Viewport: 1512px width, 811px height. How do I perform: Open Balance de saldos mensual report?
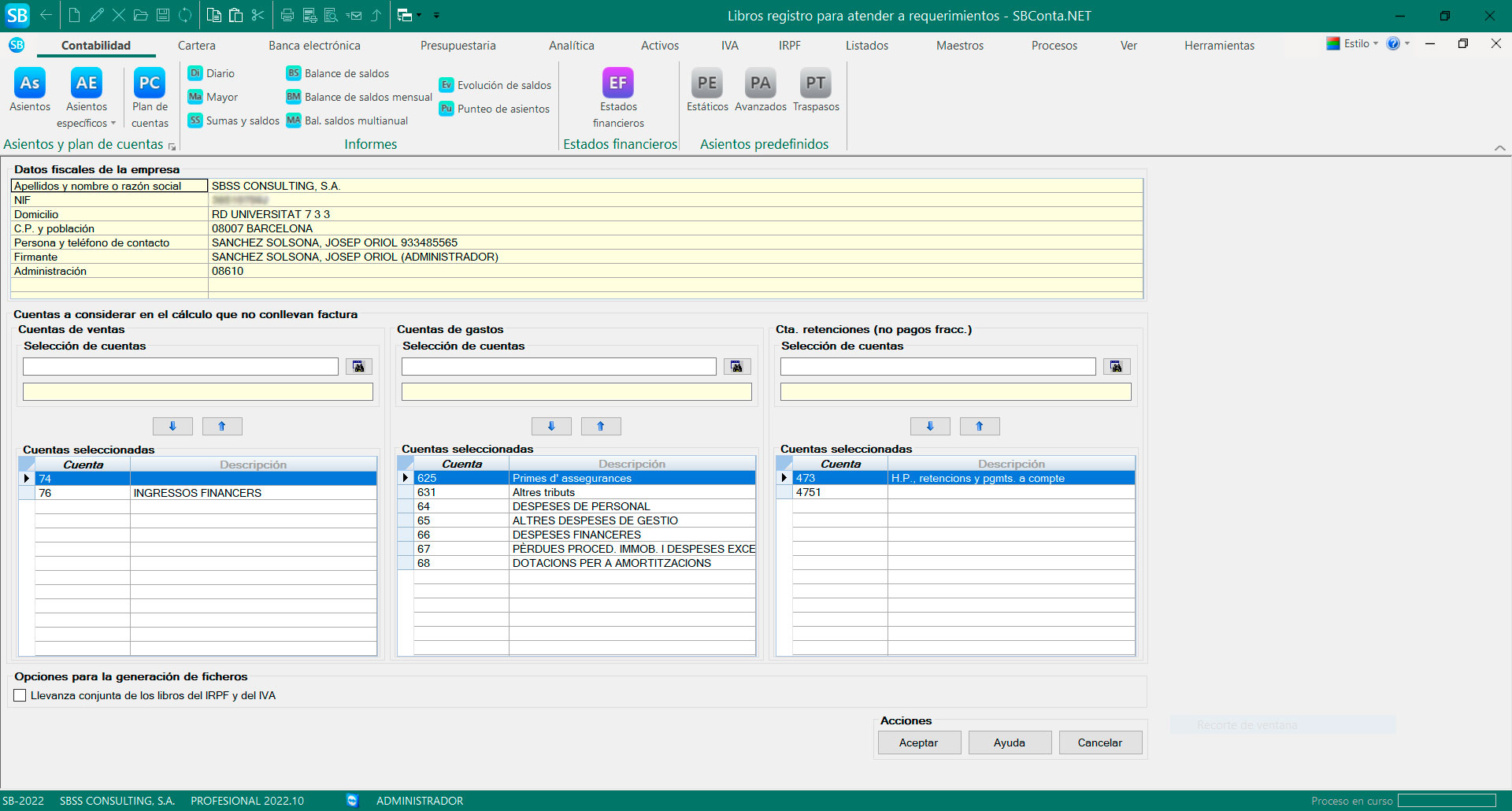coord(360,97)
